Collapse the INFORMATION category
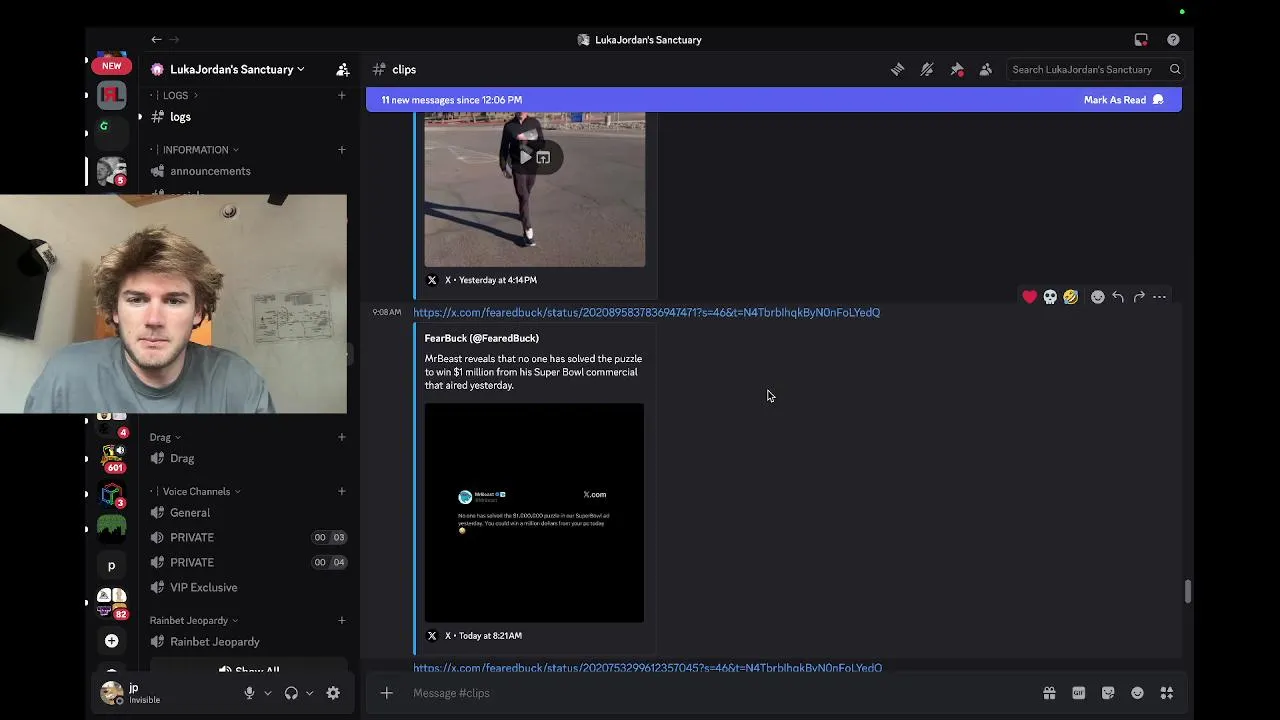 click(201, 150)
